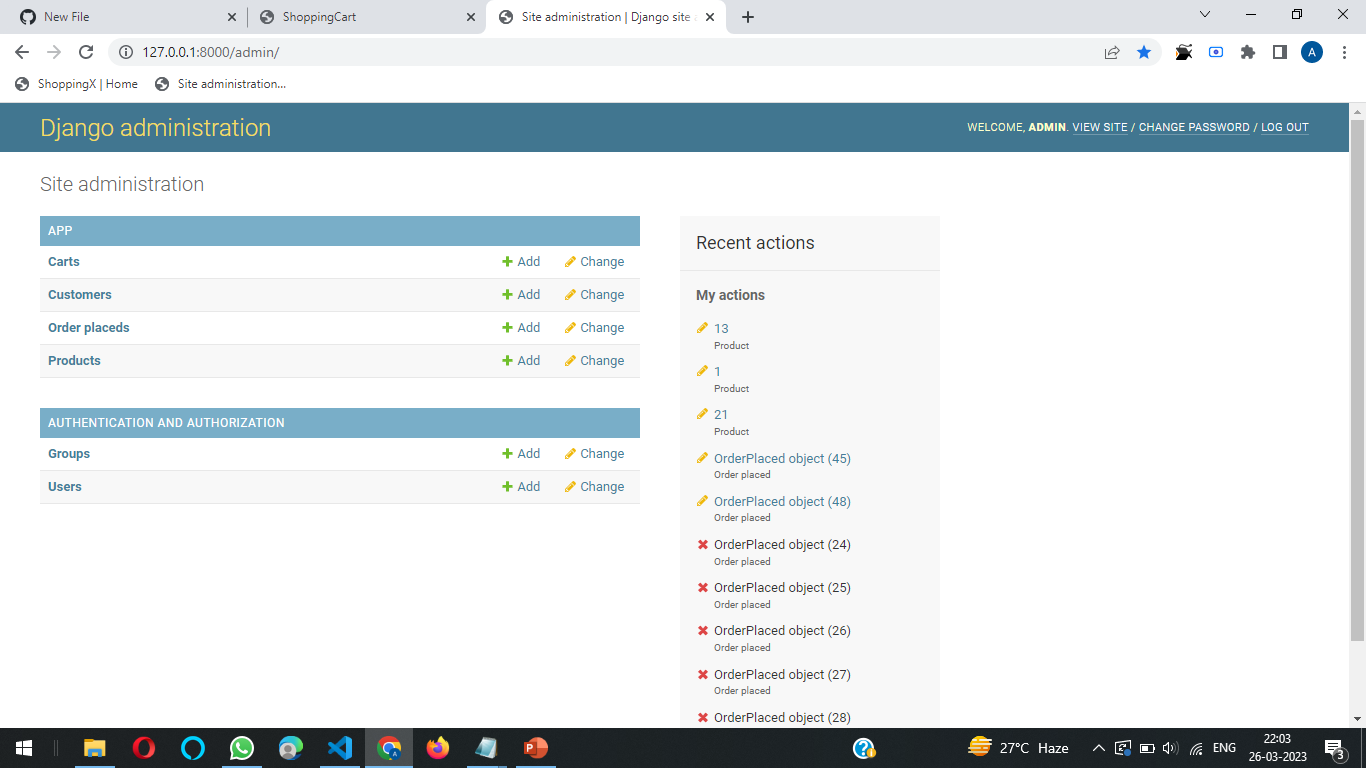Viewport: 1366px width, 768px height.
Task: Open the new tab plus button
Action: (748, 17)
